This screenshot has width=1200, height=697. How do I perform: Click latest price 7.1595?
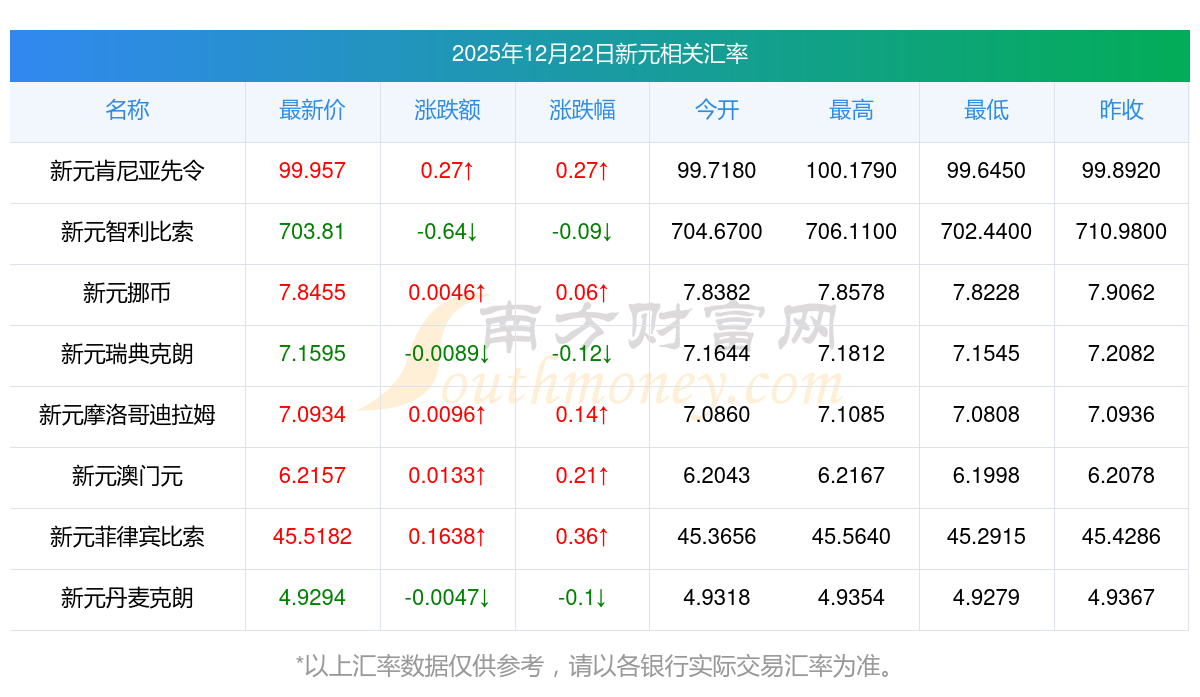coord(312,354)
